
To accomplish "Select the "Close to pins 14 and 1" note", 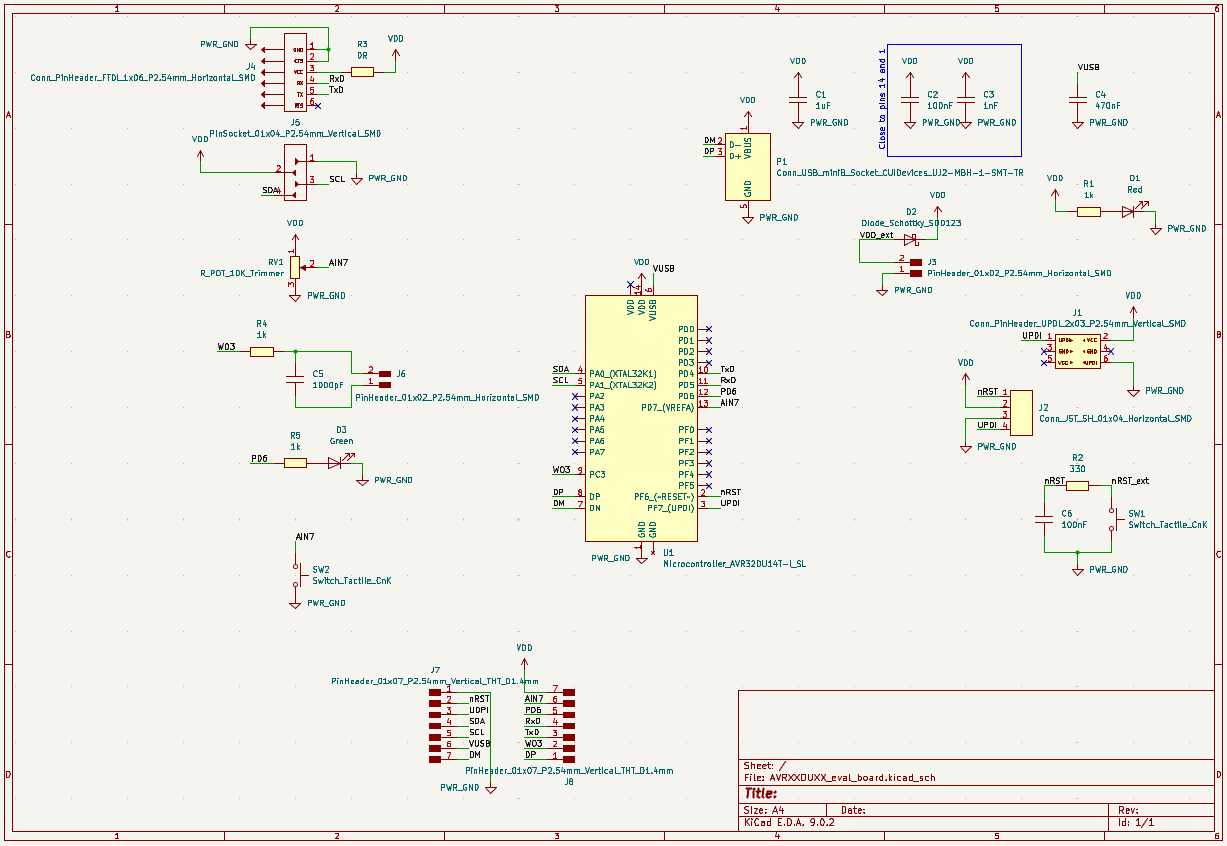I will tap(882, 99).
